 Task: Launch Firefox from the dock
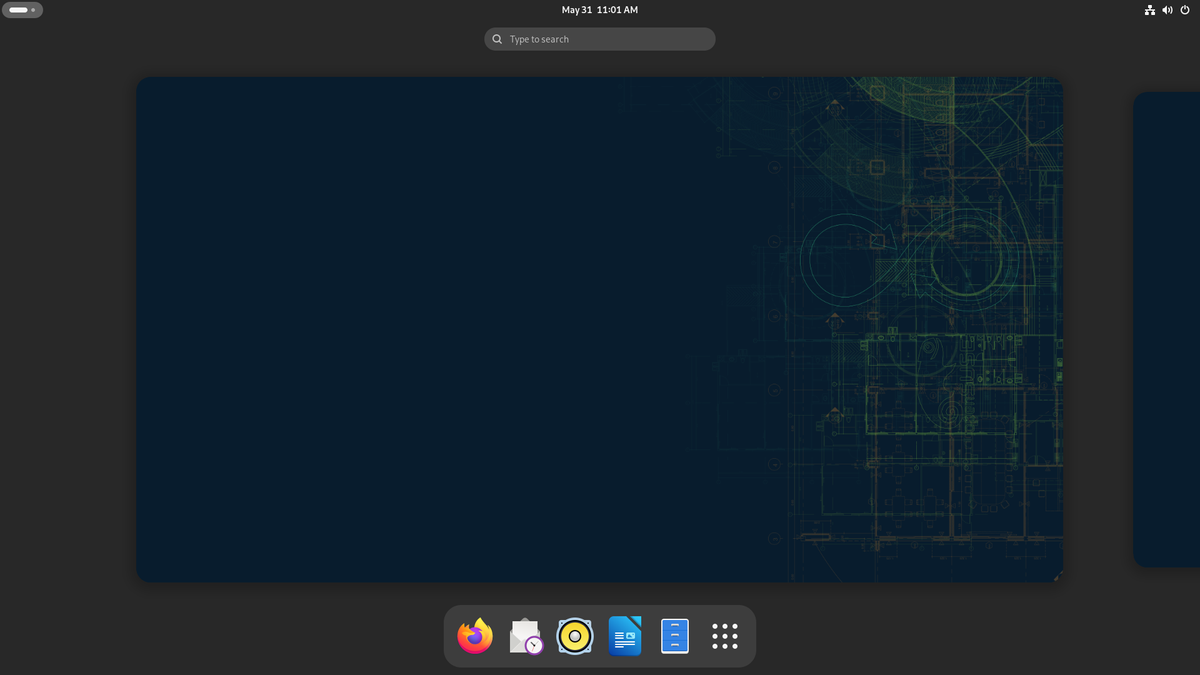pos(474,635)
